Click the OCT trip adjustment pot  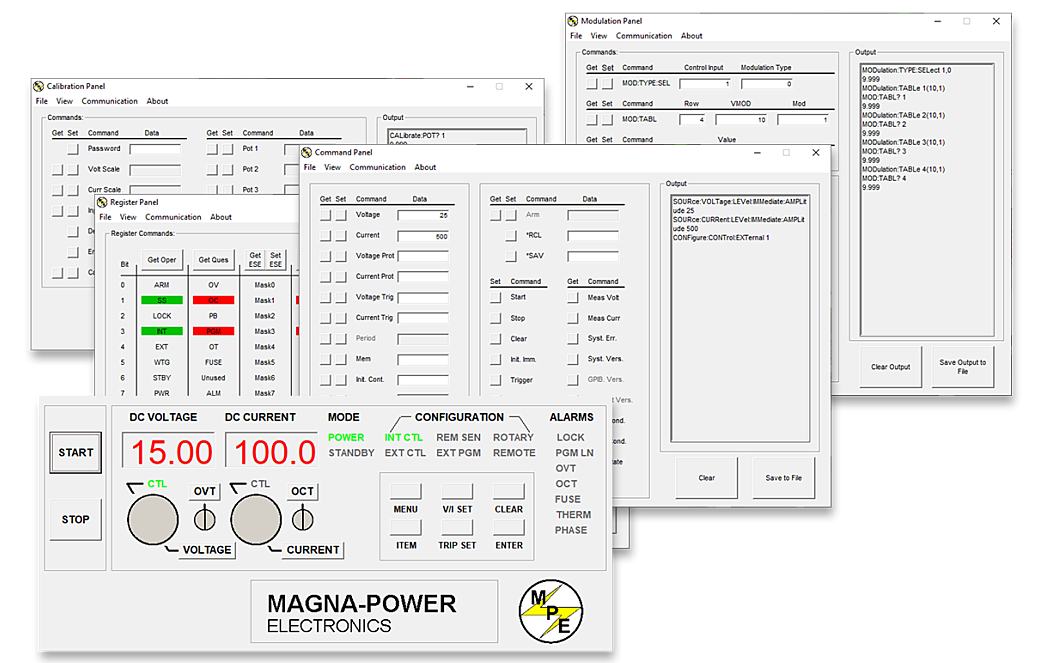click(x=303, y=518)
